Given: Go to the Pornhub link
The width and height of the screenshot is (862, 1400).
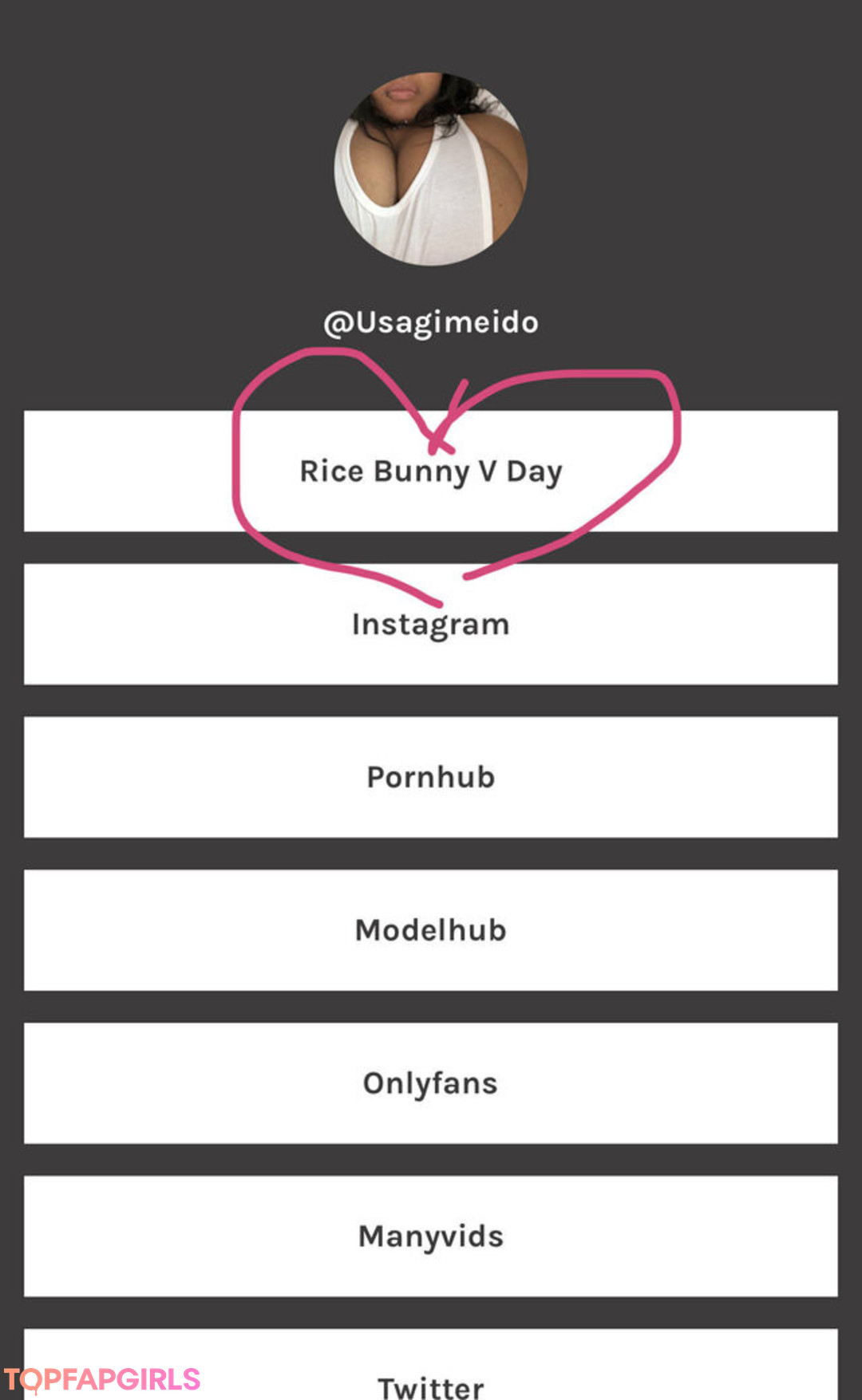Looking at the screenshot, I should tap(431, 777).
